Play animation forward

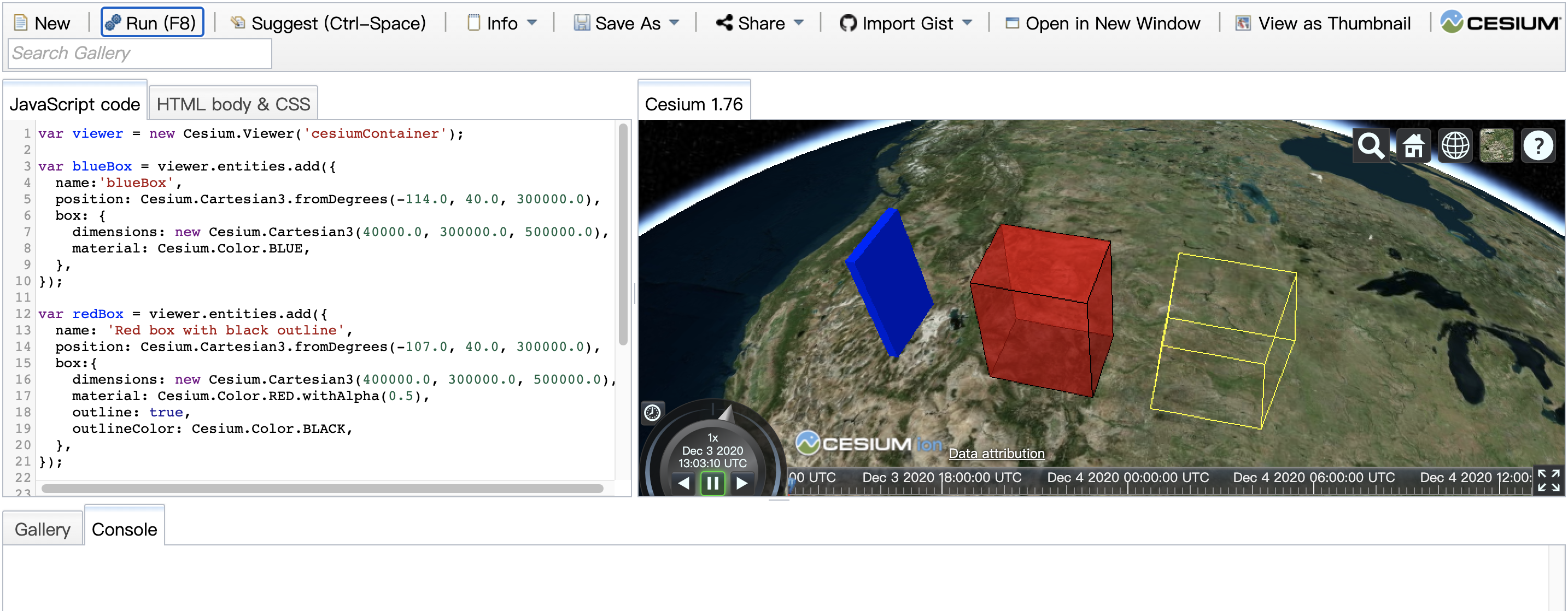pos(741,484)
